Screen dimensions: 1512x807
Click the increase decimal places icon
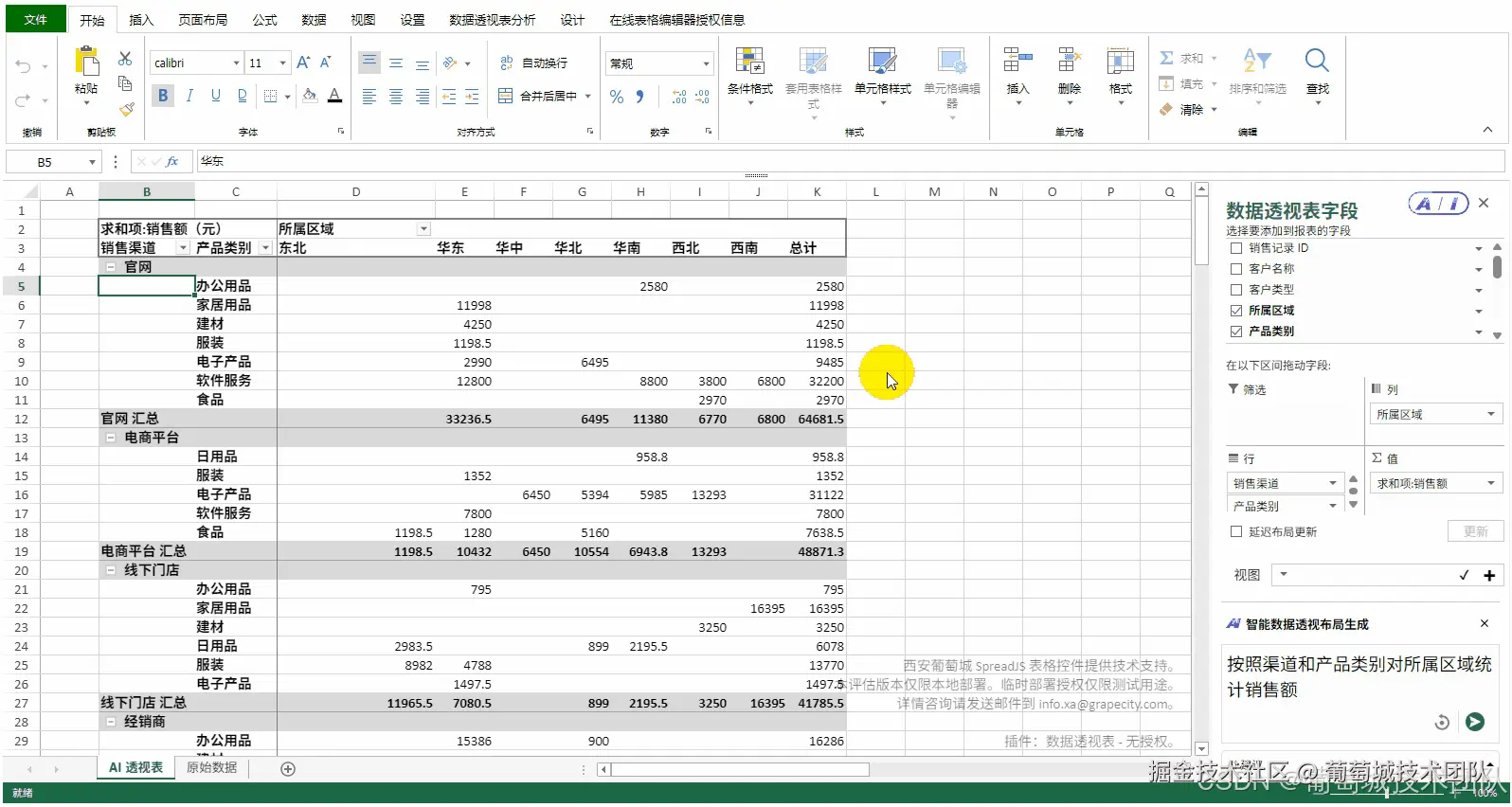pyautogui.click(x=679, y=97)
